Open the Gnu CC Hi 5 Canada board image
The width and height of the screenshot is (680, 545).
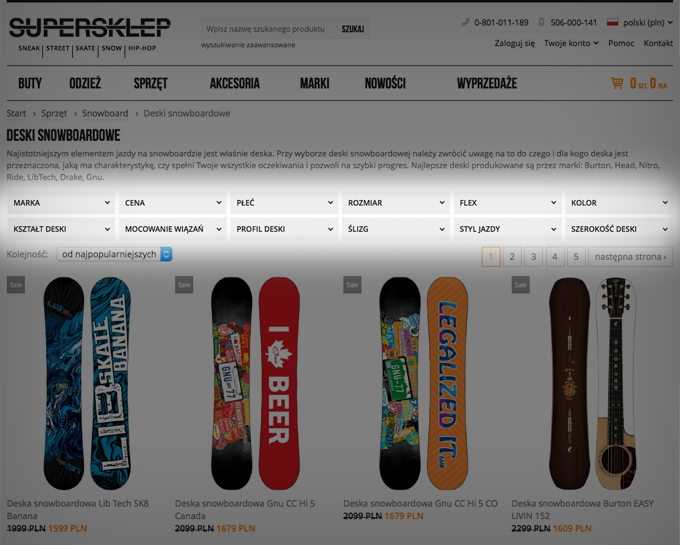coord(255,384)
